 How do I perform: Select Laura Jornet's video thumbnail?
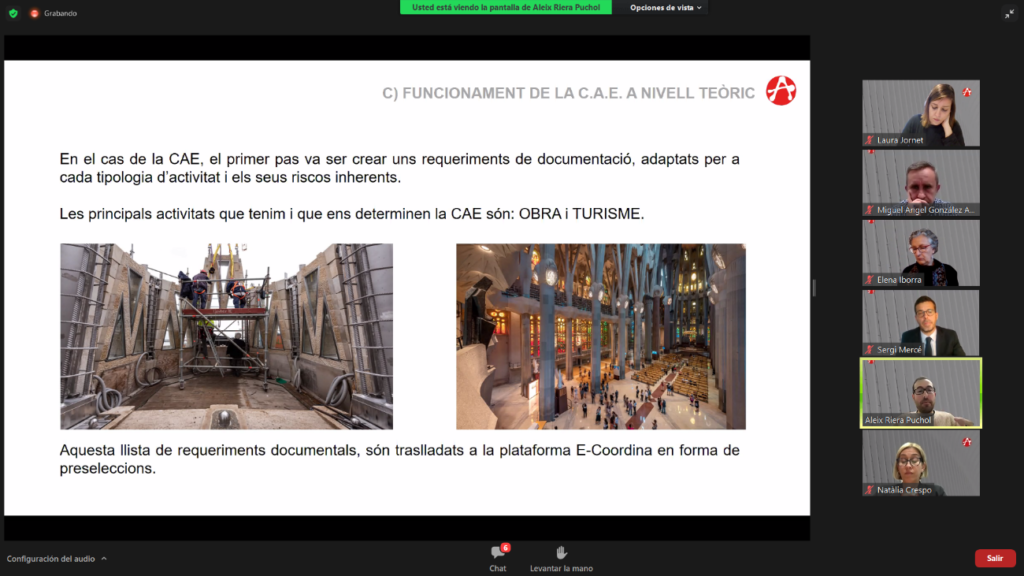(x=921, y=113)
